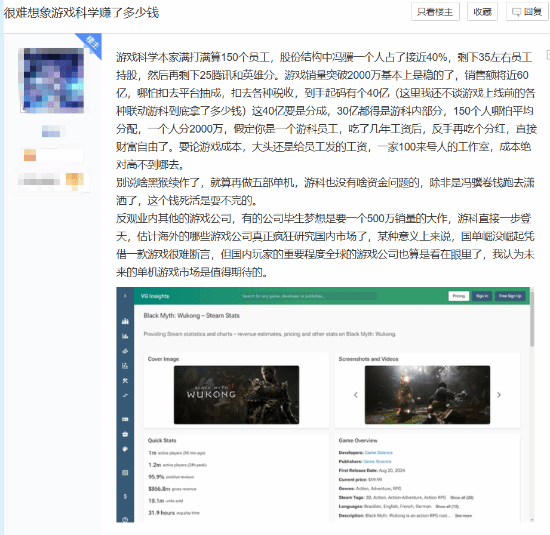Go to next screenshot with right arrow
This screenshot has width=550, height=535.
click(x=499, y=395)
